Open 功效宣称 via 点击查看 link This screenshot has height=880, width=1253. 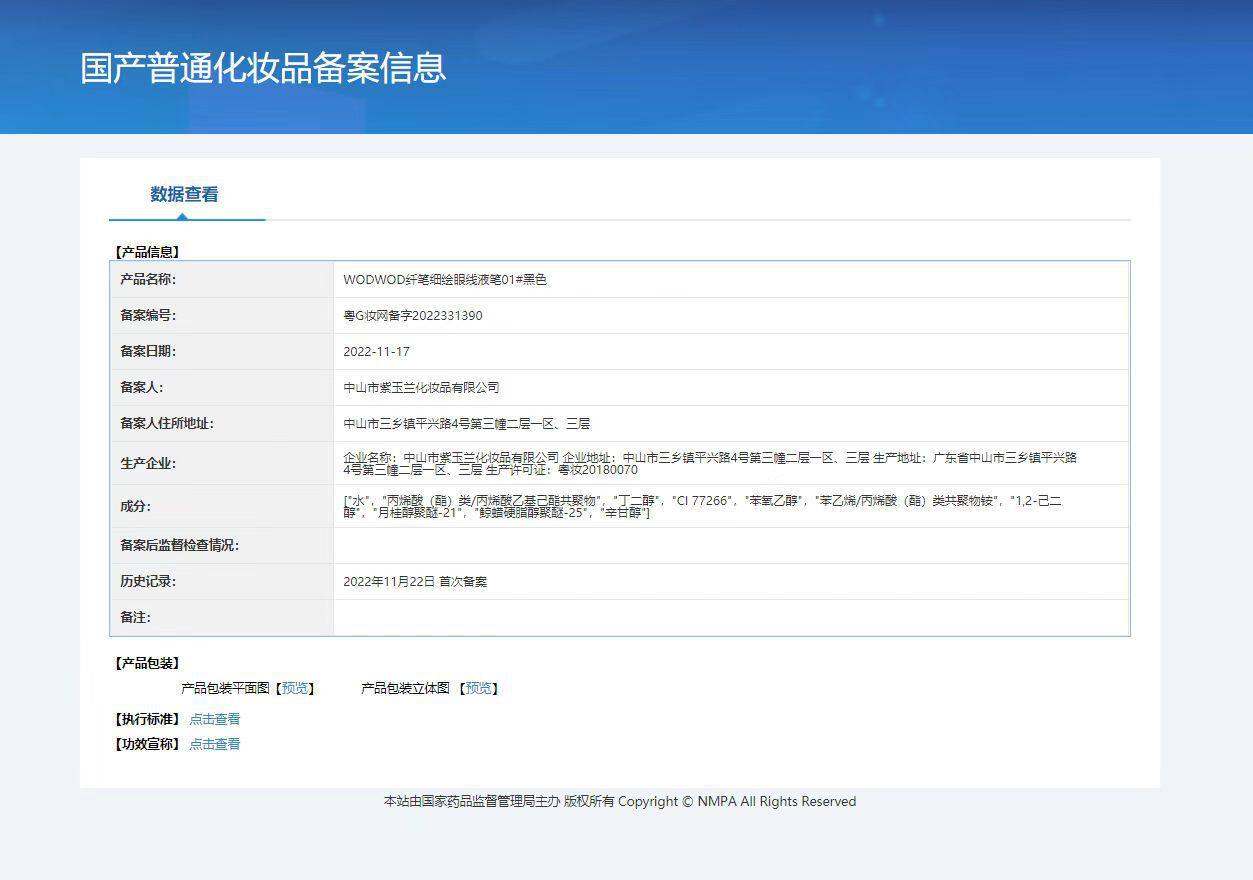213,743
